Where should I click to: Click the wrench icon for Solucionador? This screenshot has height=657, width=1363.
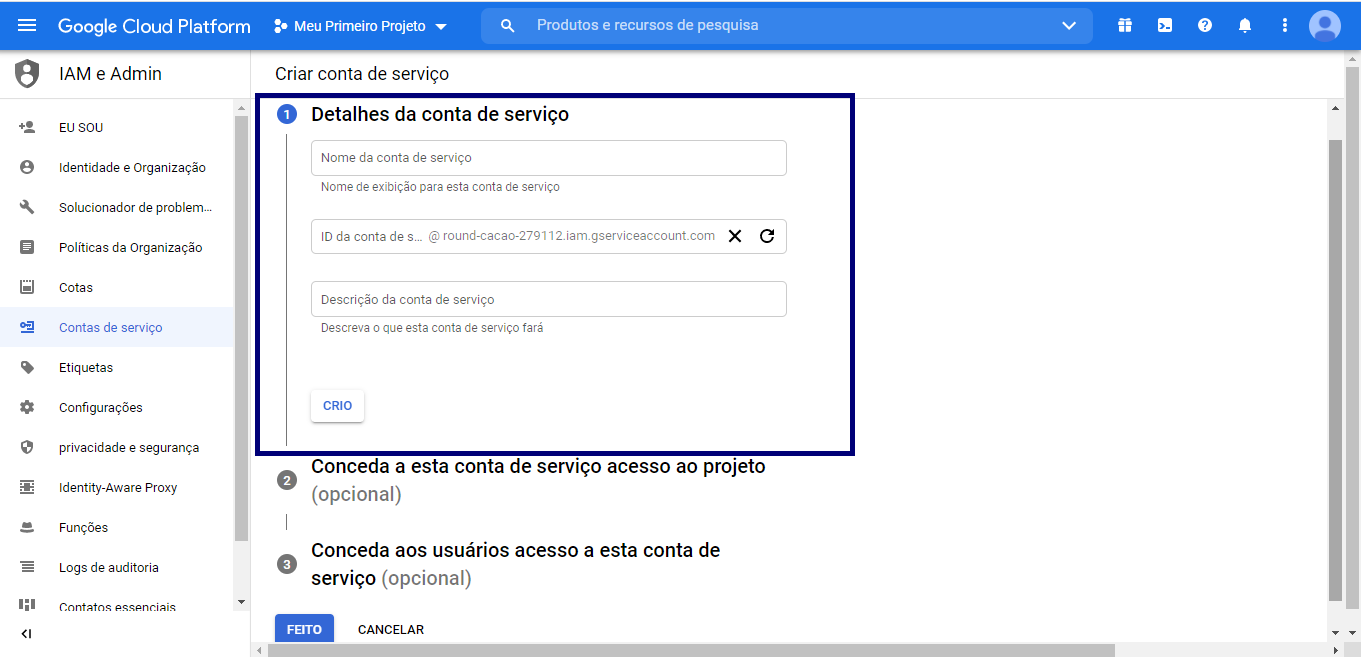[x=27, y=207]
